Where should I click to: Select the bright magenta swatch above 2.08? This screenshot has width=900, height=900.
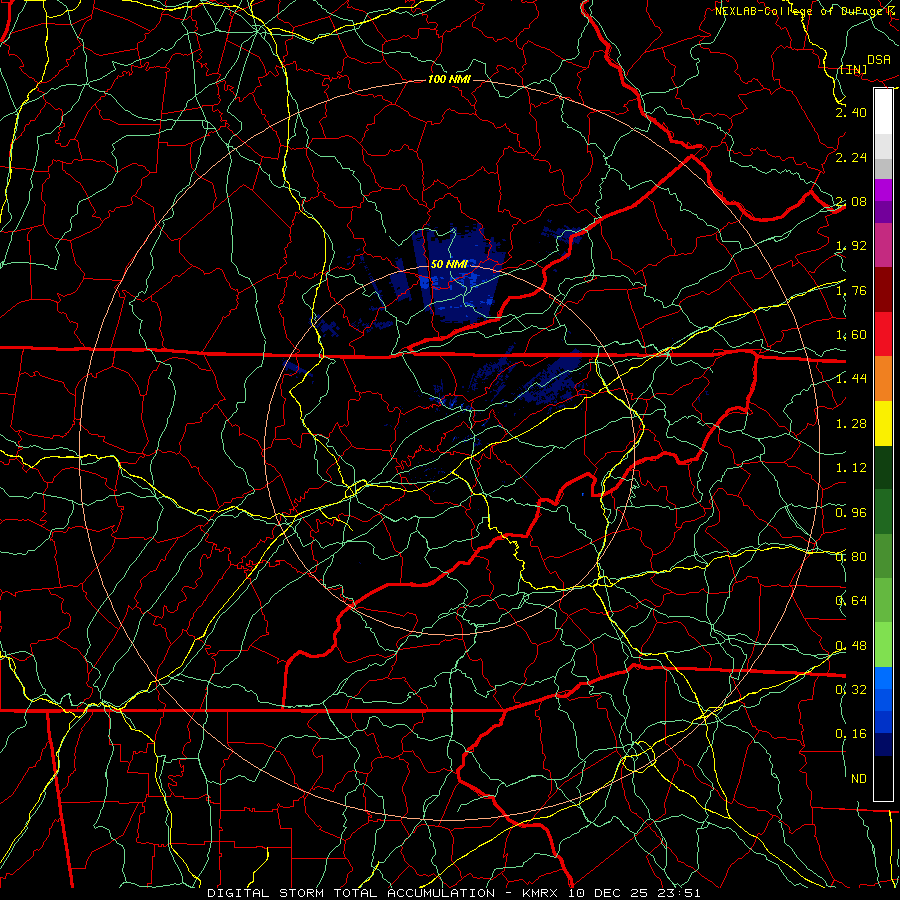883,190
